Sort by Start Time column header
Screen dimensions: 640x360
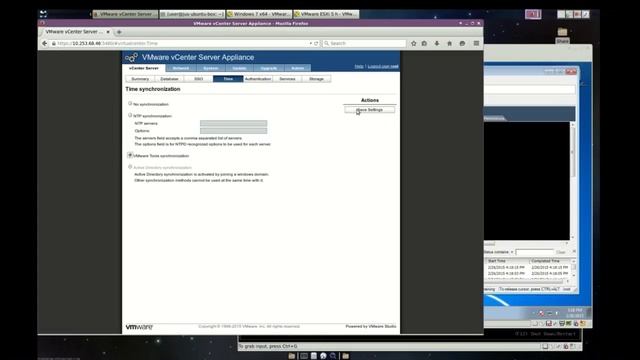point(507,261)
